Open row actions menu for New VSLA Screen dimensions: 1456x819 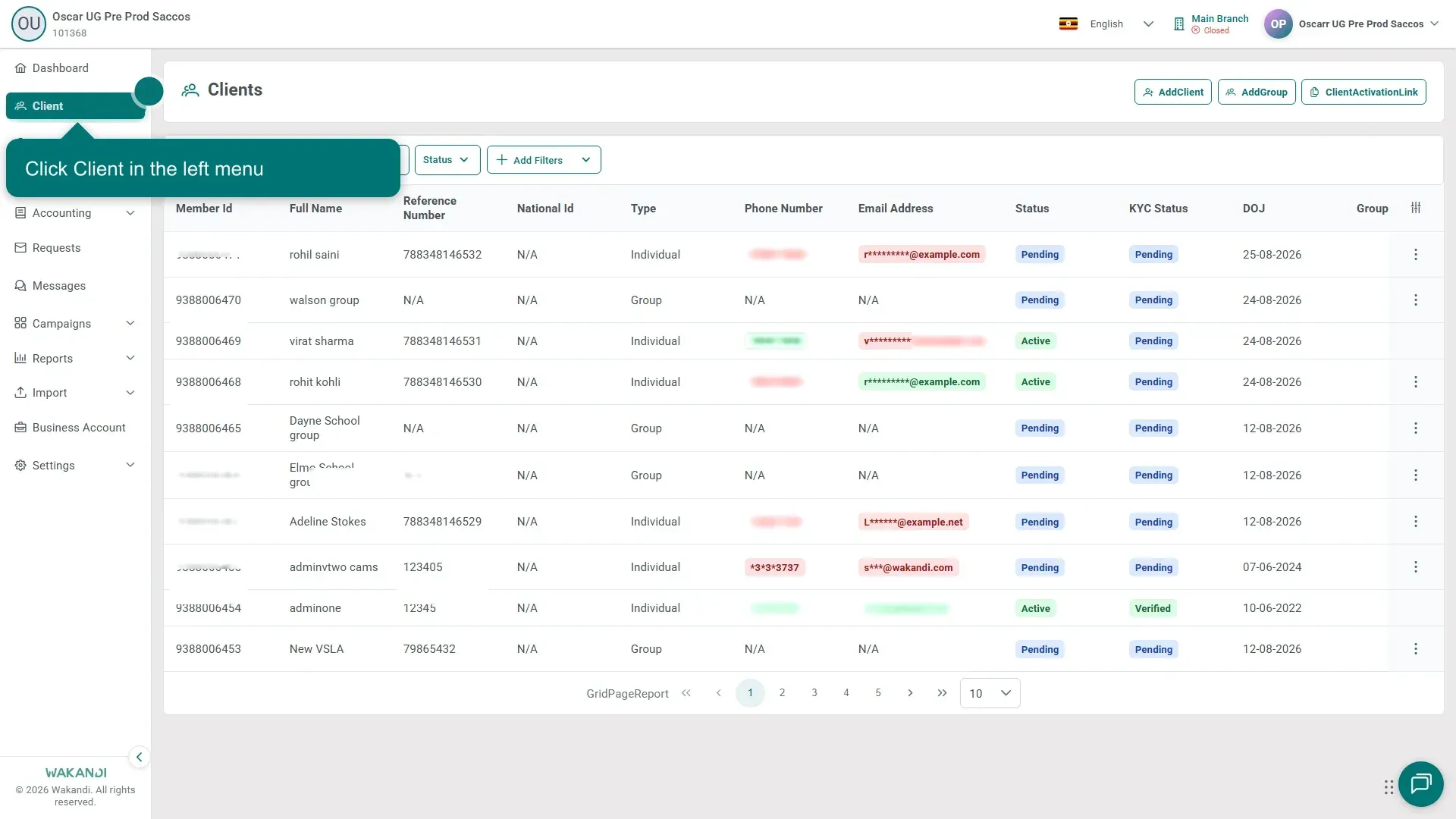[x=1416, y=649]
